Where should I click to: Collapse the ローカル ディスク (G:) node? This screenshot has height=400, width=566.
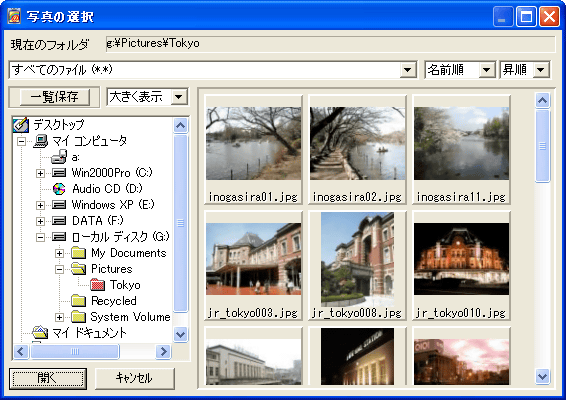click(x=40, y=237)
